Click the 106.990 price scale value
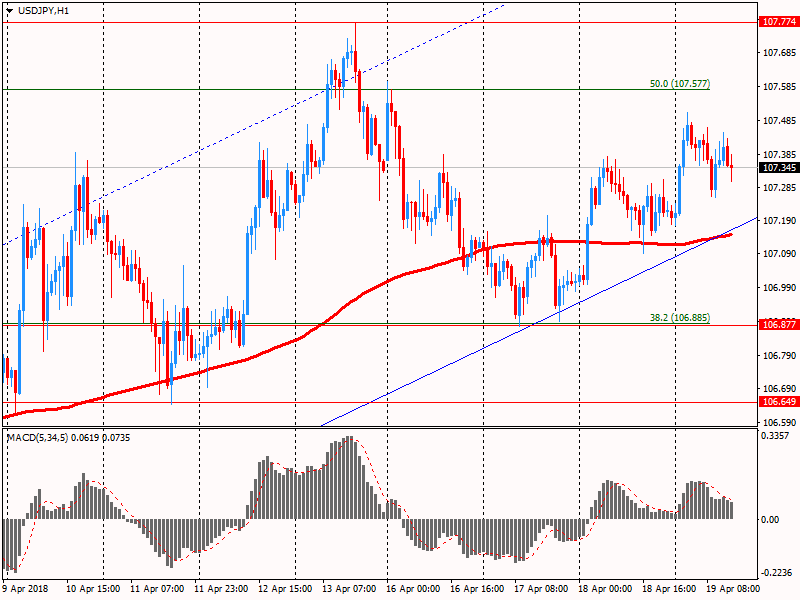 tap(779, 288)
